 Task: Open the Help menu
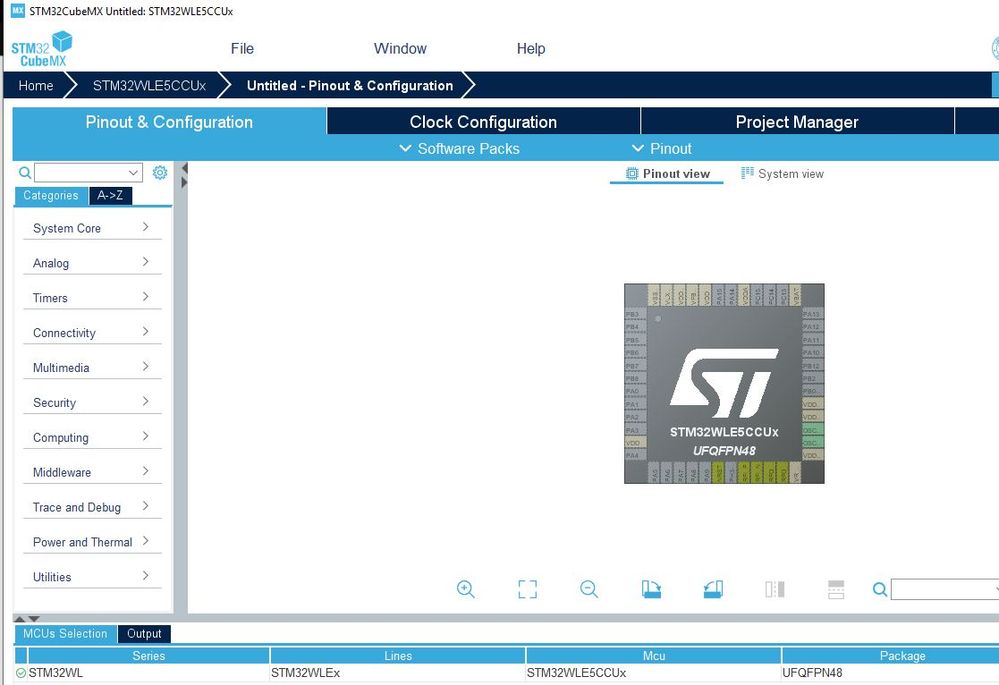tap(531, 48)
